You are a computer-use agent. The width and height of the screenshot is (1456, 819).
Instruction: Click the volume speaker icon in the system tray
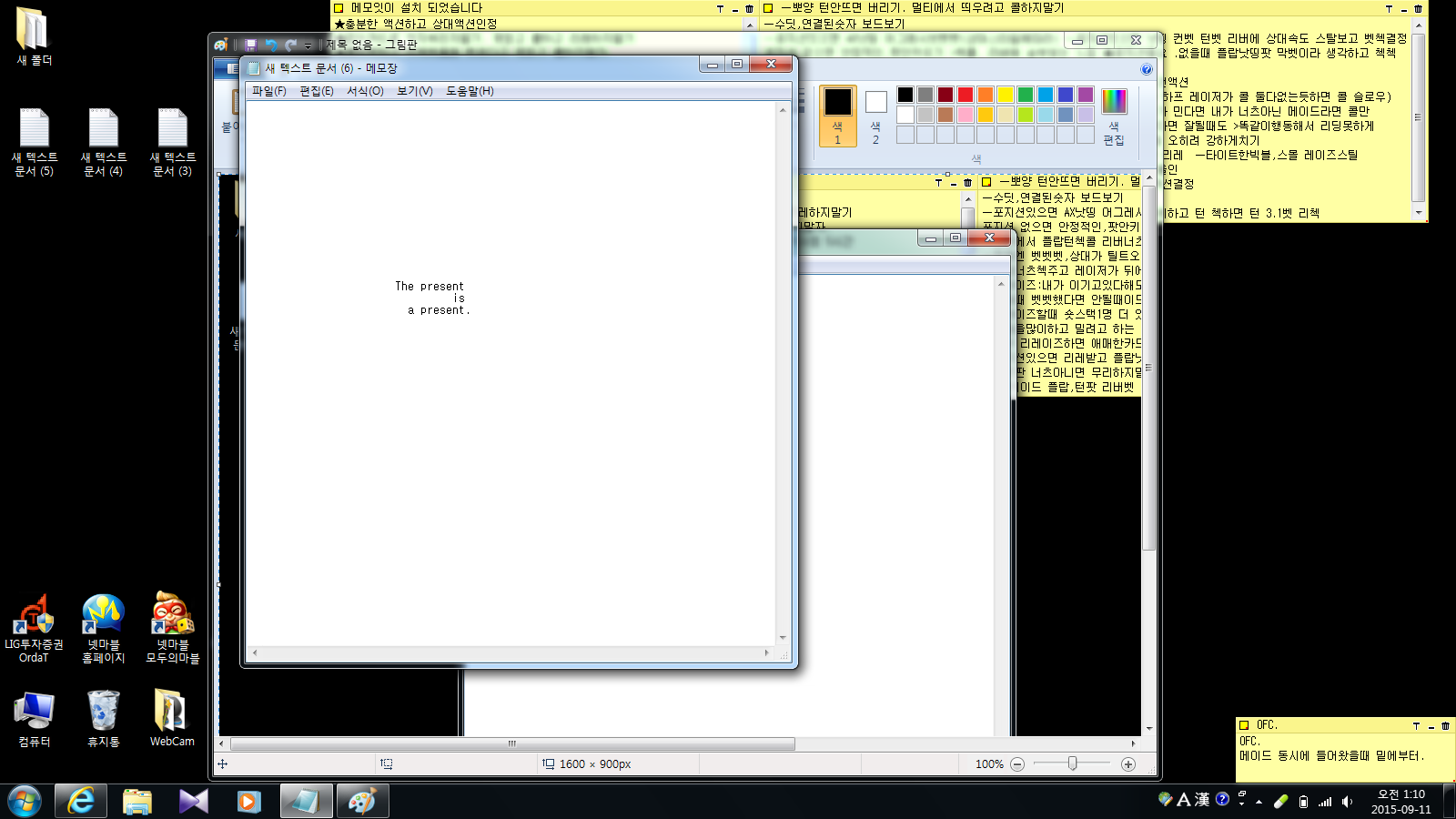point(1347,802)
